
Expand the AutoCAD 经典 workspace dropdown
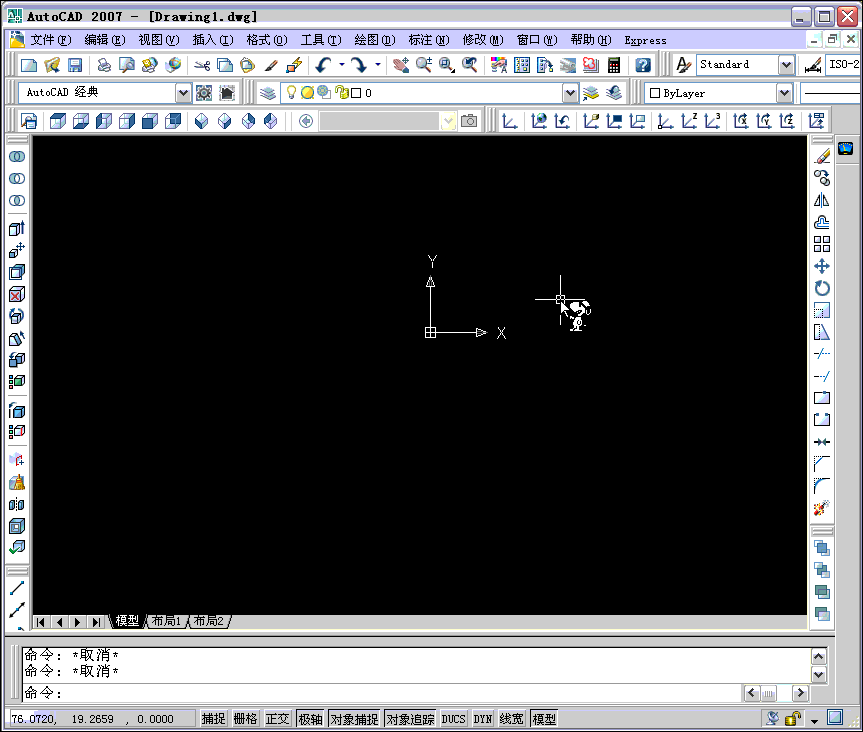(x=183, y=93)
